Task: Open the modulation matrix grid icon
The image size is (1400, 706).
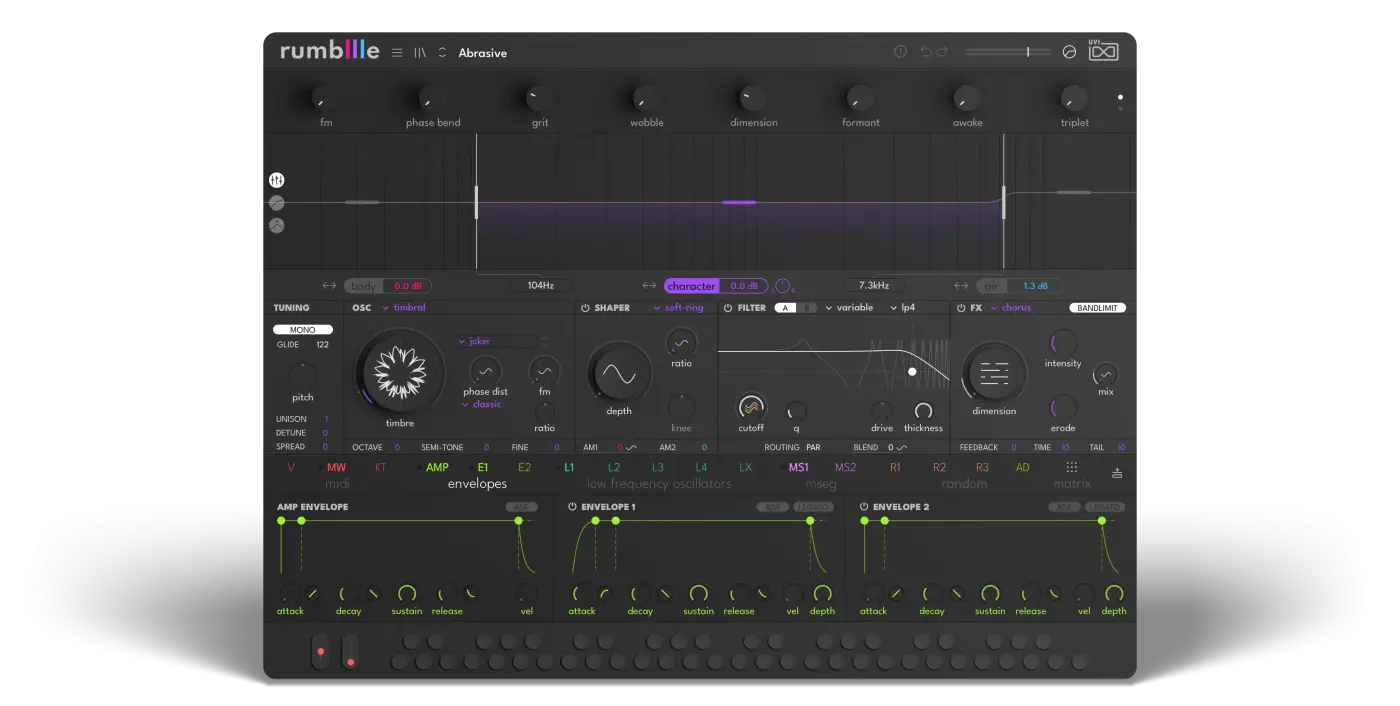Action: 1072,467
